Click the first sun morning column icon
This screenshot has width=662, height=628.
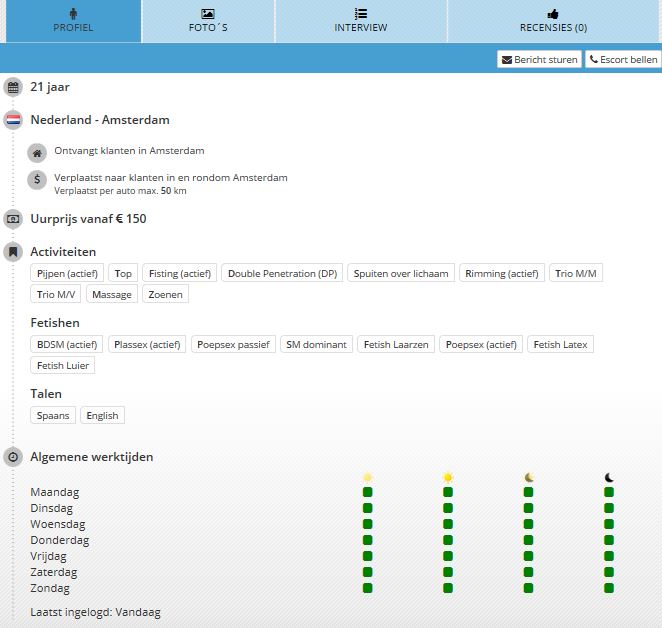(x=367, y=477)
